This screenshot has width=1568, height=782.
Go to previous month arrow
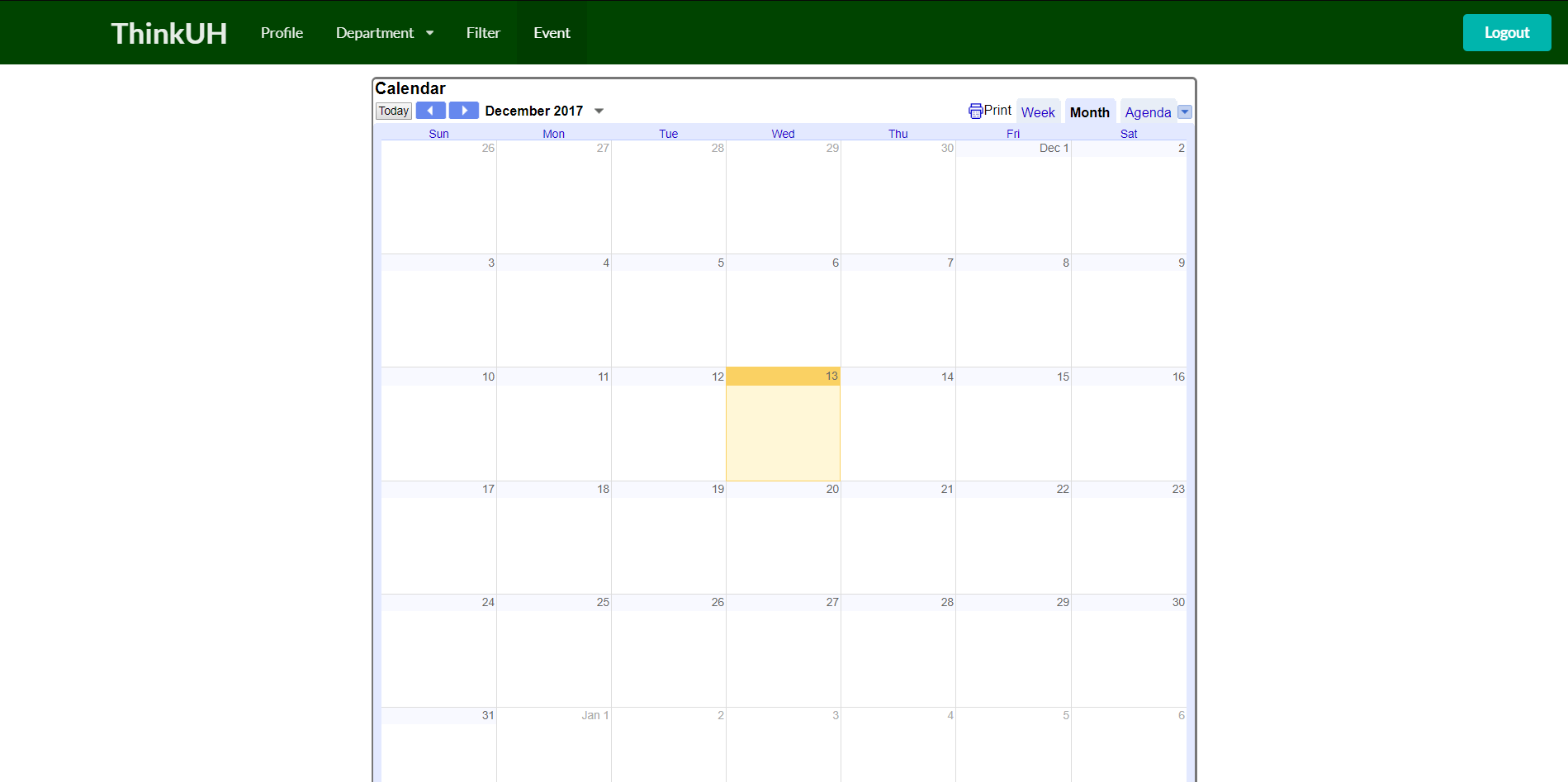click(430, 111)
